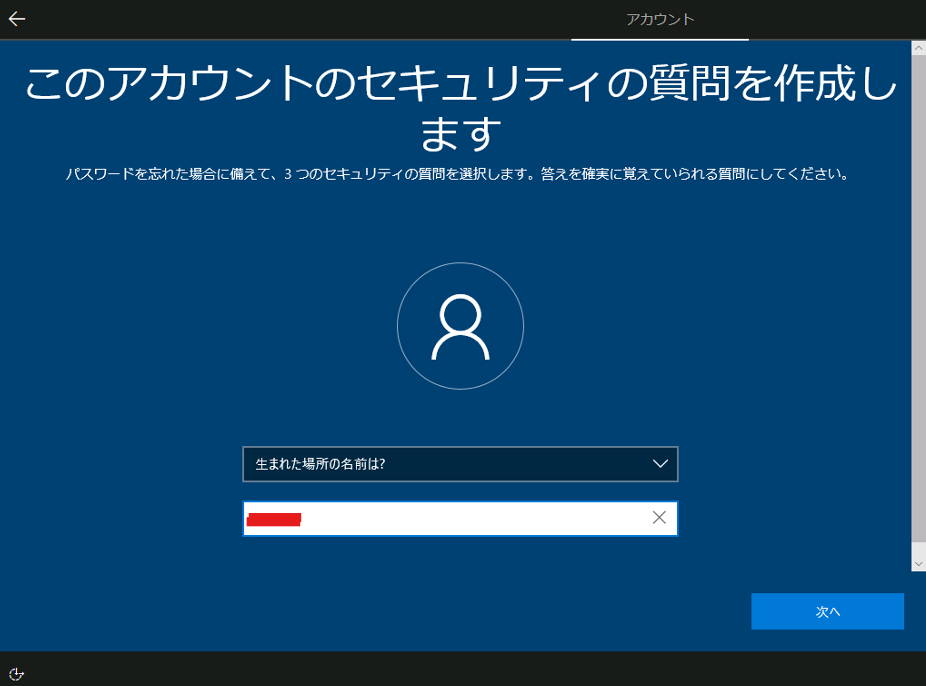Click the heading このアカウントのセキュリティの質問を作成します
Image resolution: width=926 pixels, height=686 pixels.
(460, 107)
